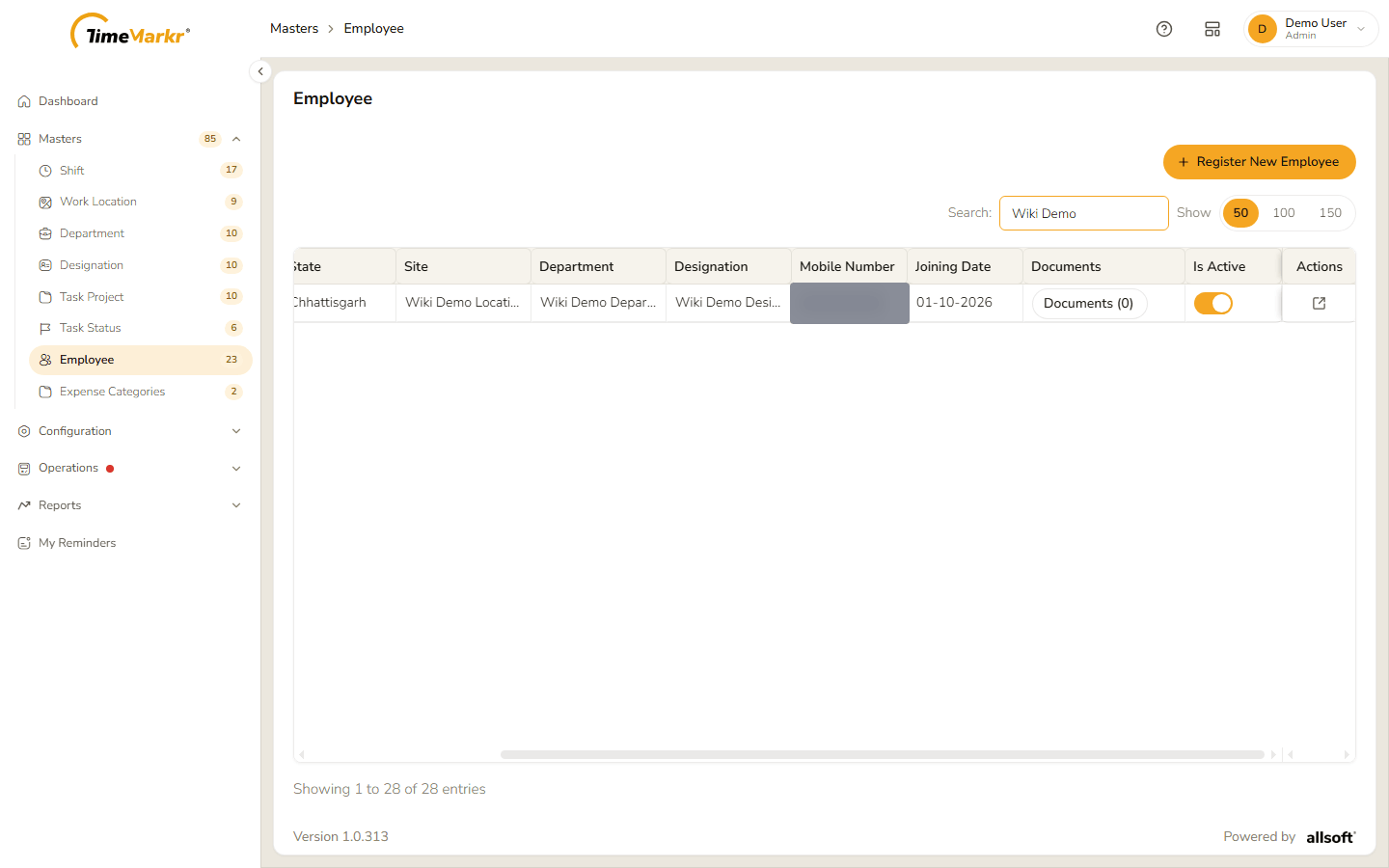1389x868 pixels.
Task: Click the Dashboard home icon
Action: pos(24,101)
